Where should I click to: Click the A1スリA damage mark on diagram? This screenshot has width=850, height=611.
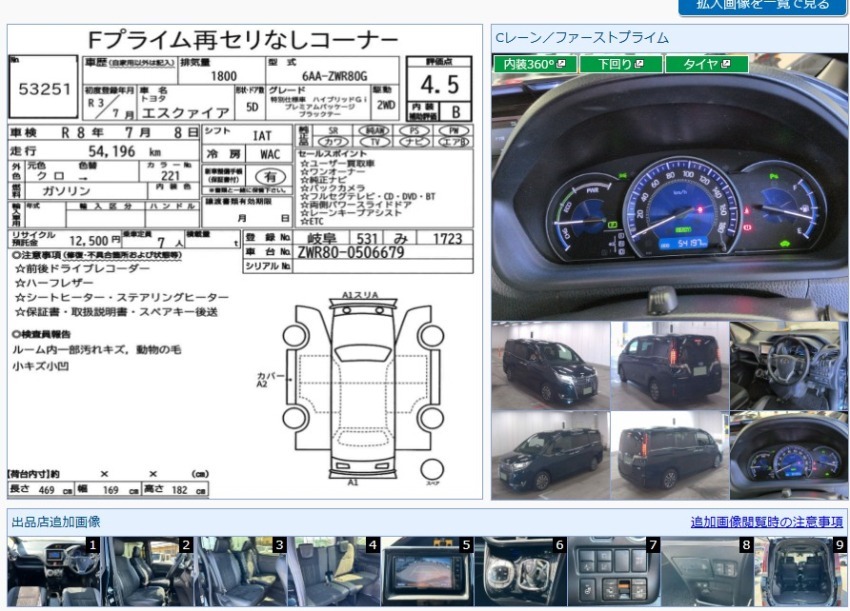pos(360,295)
